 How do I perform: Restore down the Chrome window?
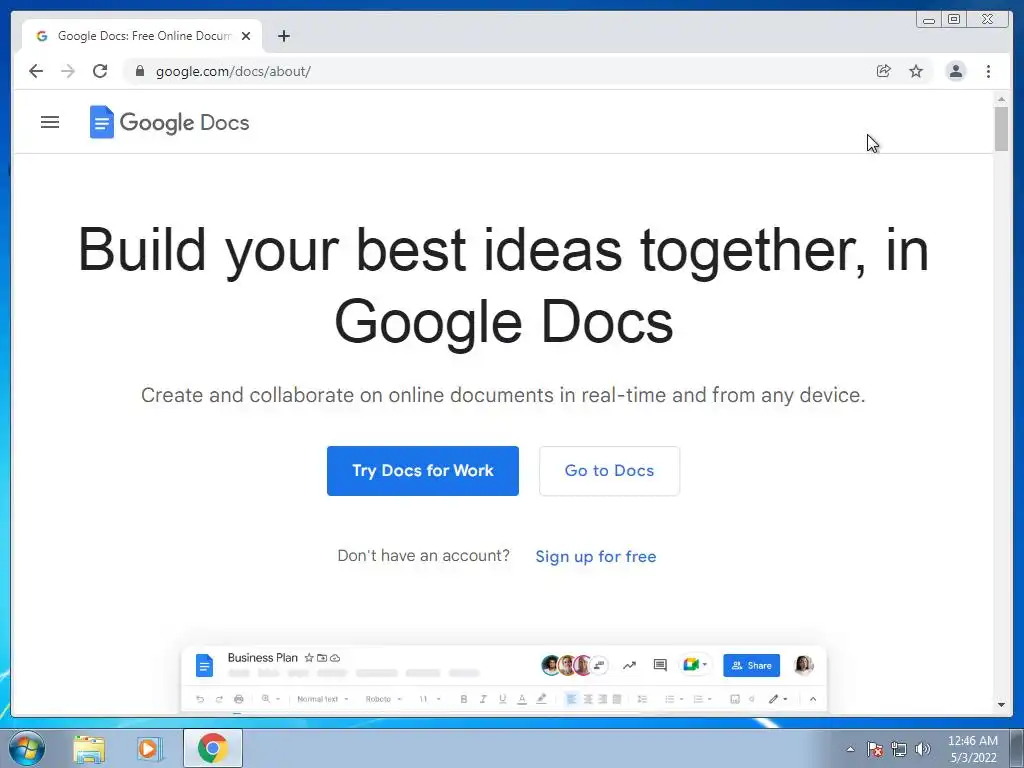[x=954, y=20]
